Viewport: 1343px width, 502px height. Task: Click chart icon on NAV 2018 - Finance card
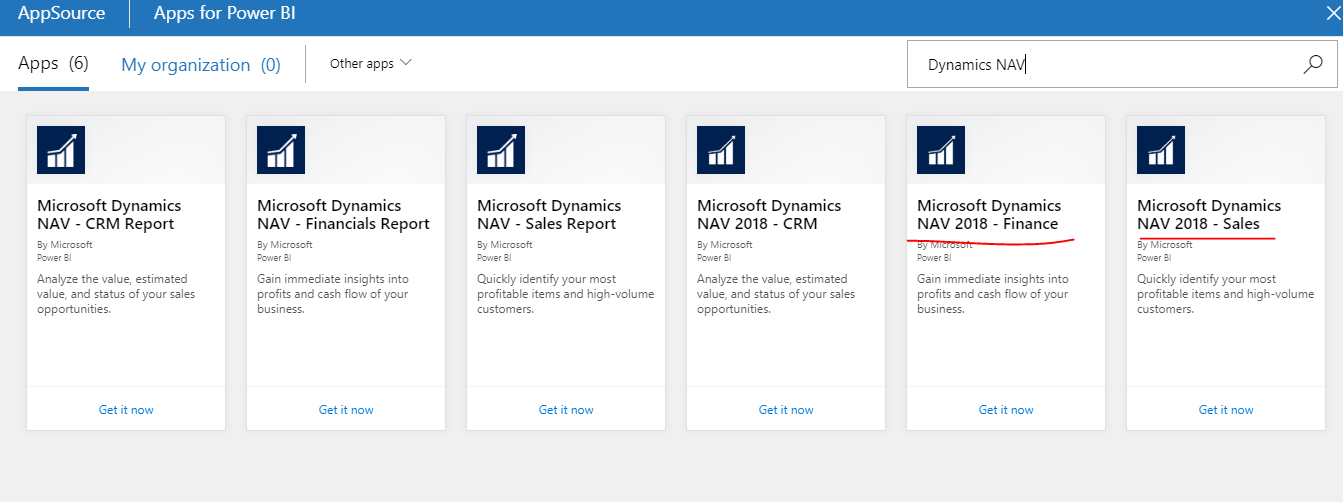pyautogui.click(x=941, y=150)
